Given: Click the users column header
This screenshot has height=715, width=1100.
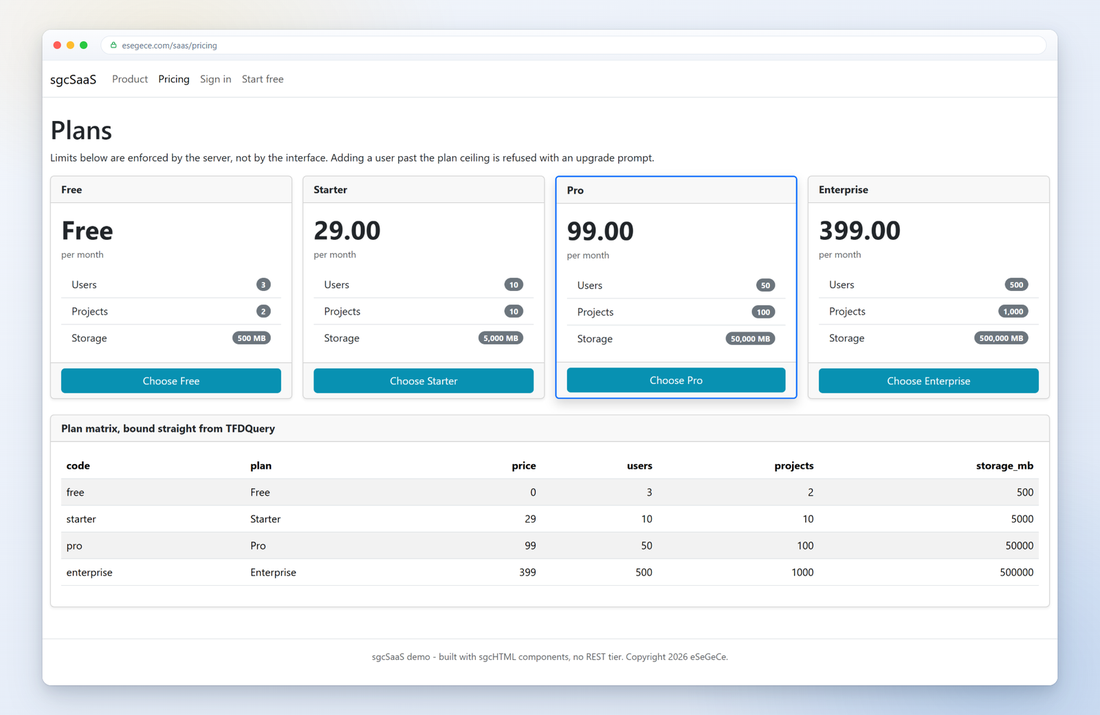Looking at the screenshot, I should 640,466.
